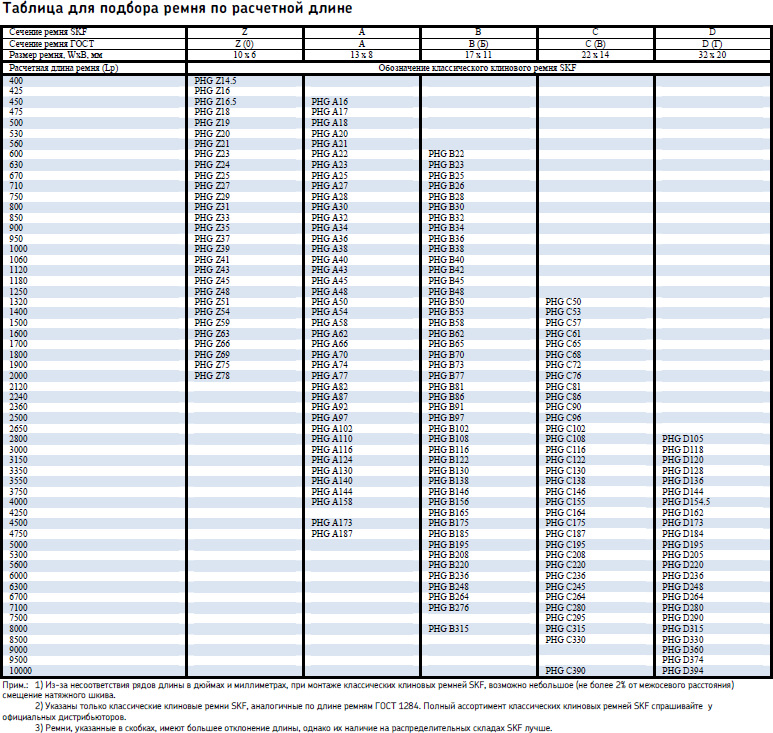
Task: Choose the 'PHG B38' designation
Action: pyautogui.click(x=446, y=249)
